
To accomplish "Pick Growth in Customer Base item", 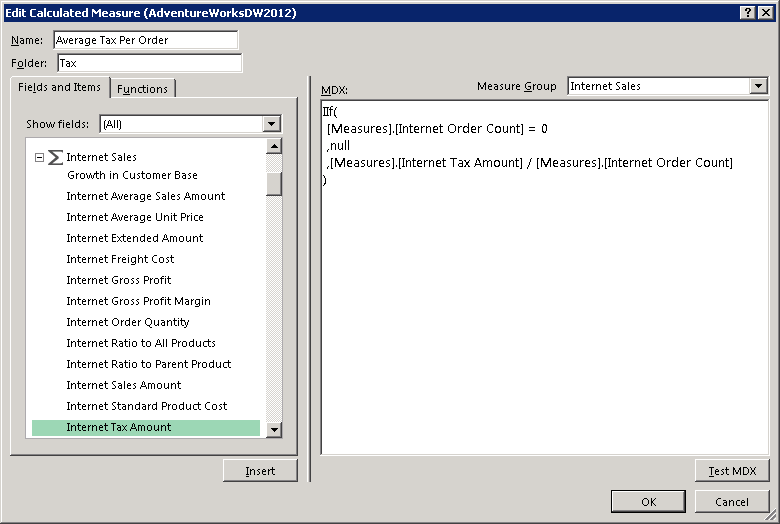I will 132,175.
